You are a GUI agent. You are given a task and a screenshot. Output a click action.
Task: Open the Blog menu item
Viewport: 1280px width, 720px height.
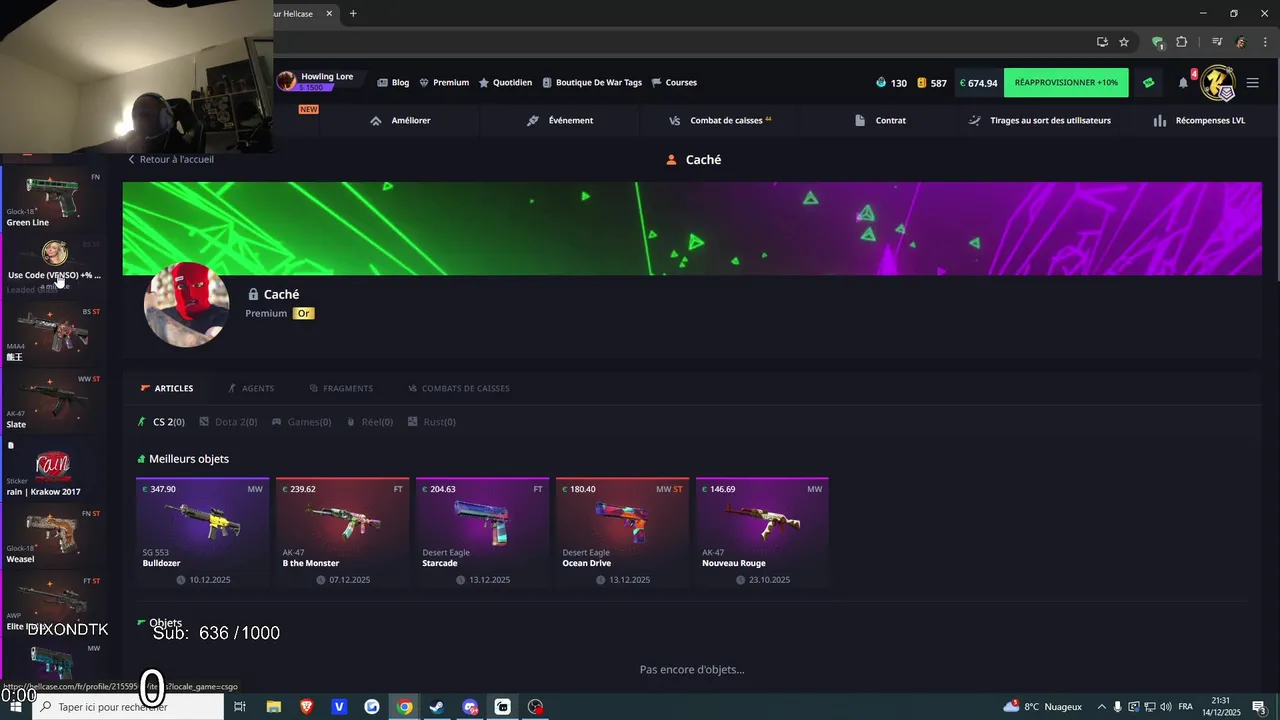[x=393, y=82]
